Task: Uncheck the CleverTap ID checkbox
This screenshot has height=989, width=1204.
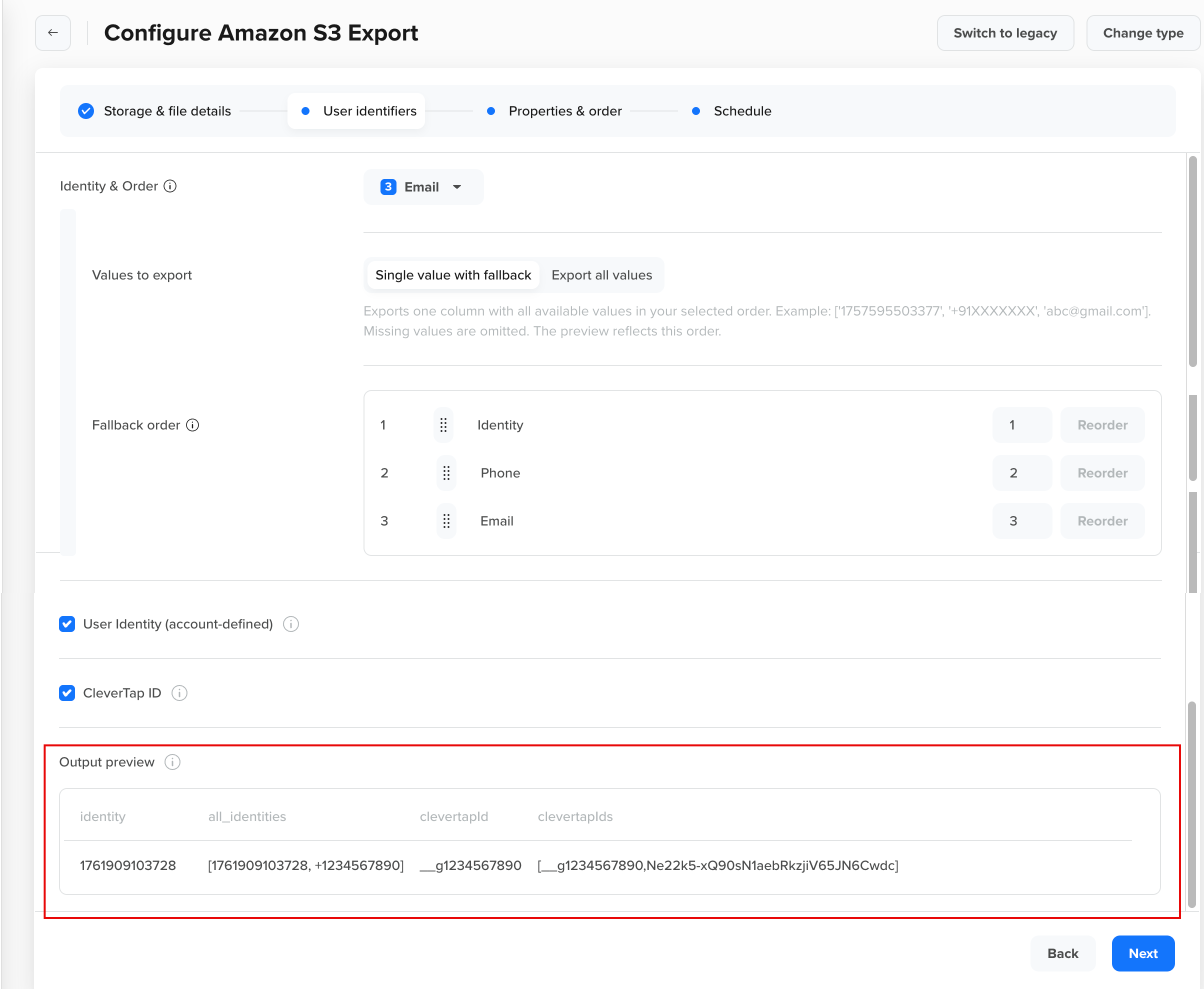Action: tap(67, 693)
